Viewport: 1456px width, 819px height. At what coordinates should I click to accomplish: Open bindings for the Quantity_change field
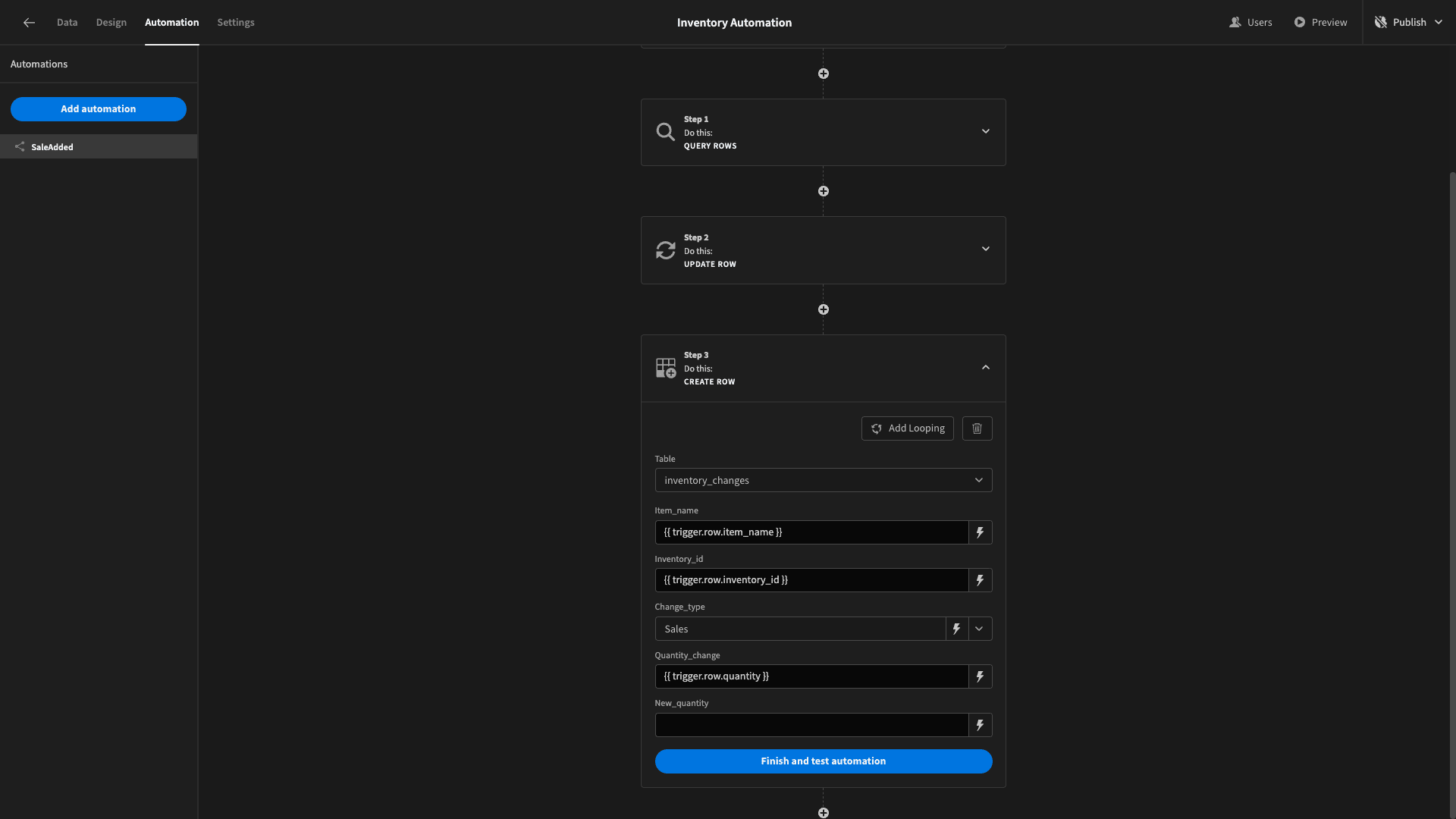pos(980,676)
